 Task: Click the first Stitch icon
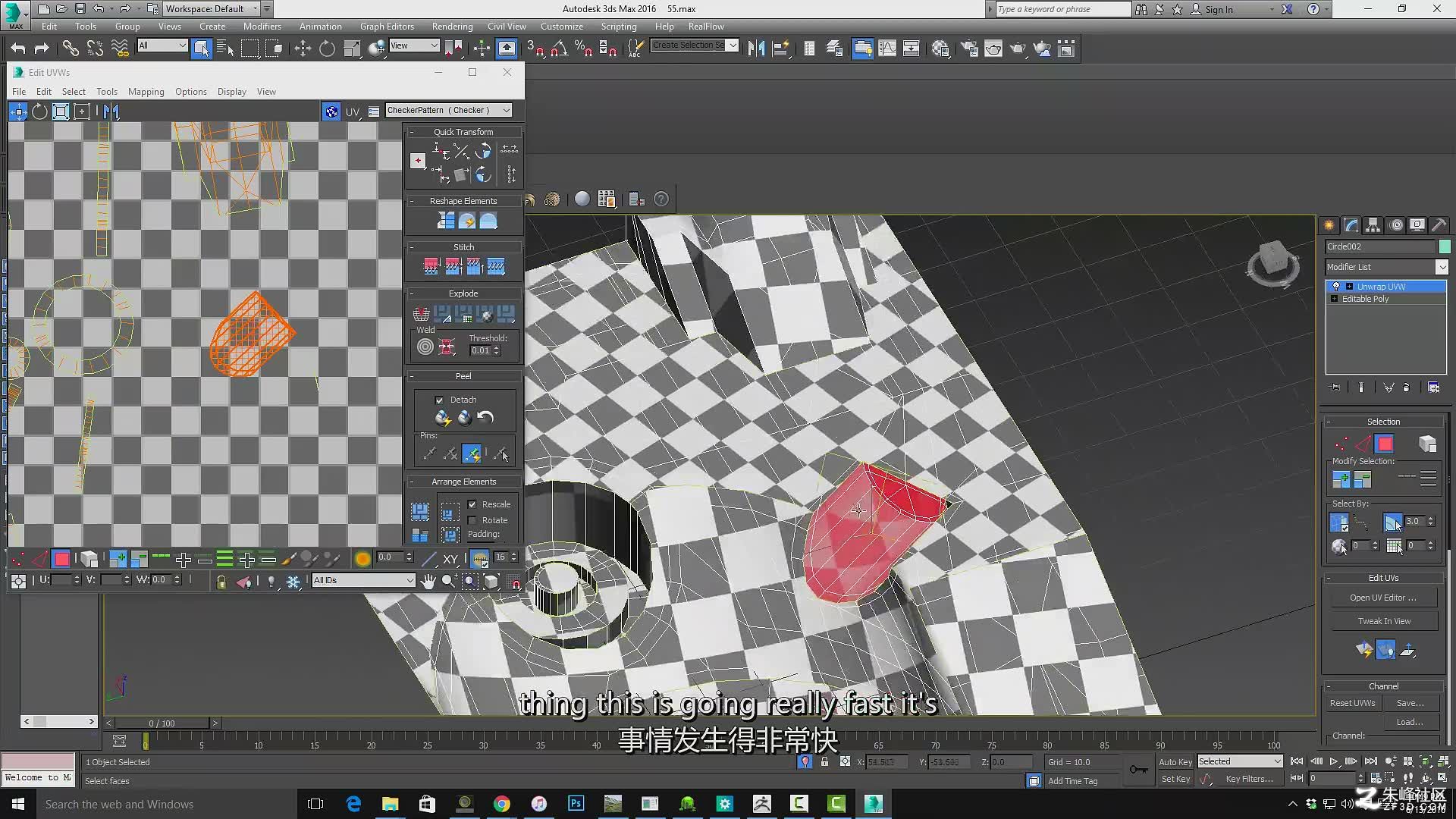tap(431, 266)
